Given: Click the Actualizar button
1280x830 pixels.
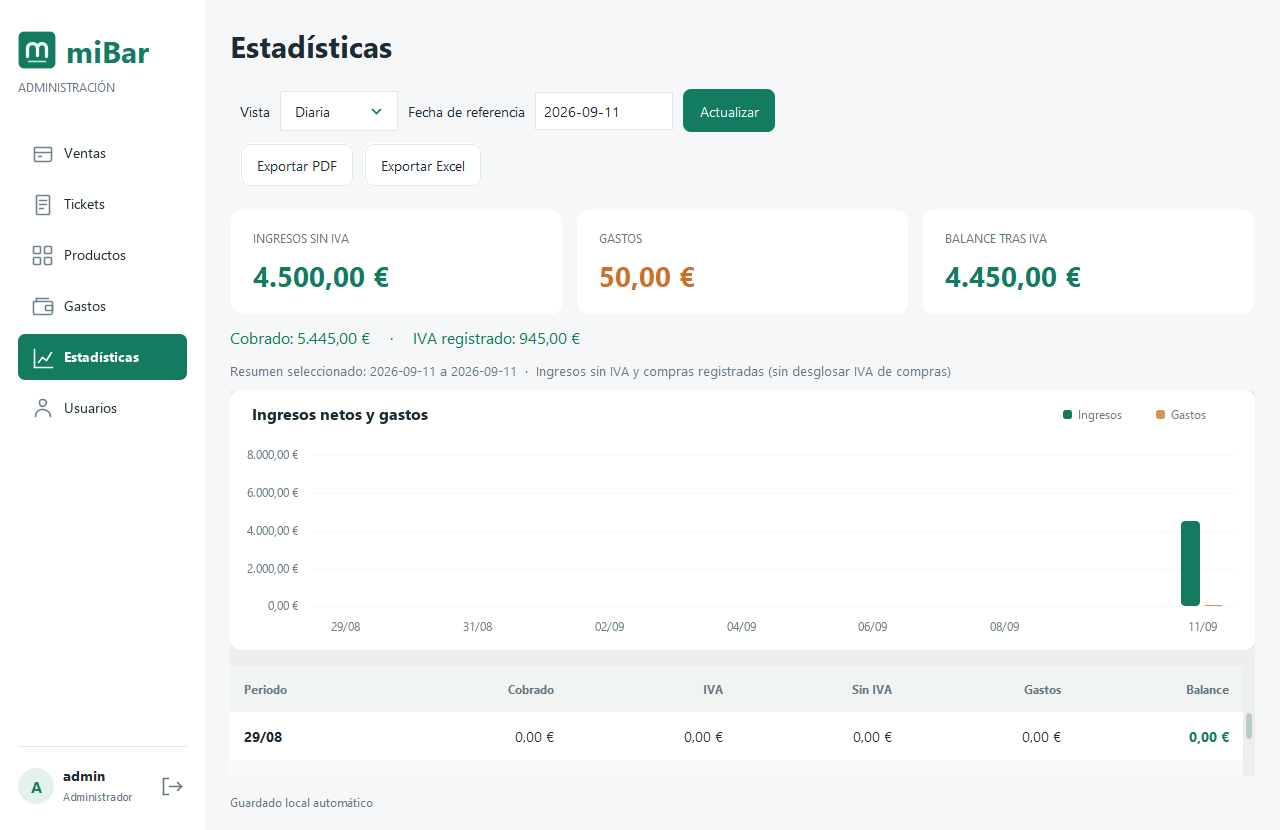Looking at the screenshot, I should [729, 111].
